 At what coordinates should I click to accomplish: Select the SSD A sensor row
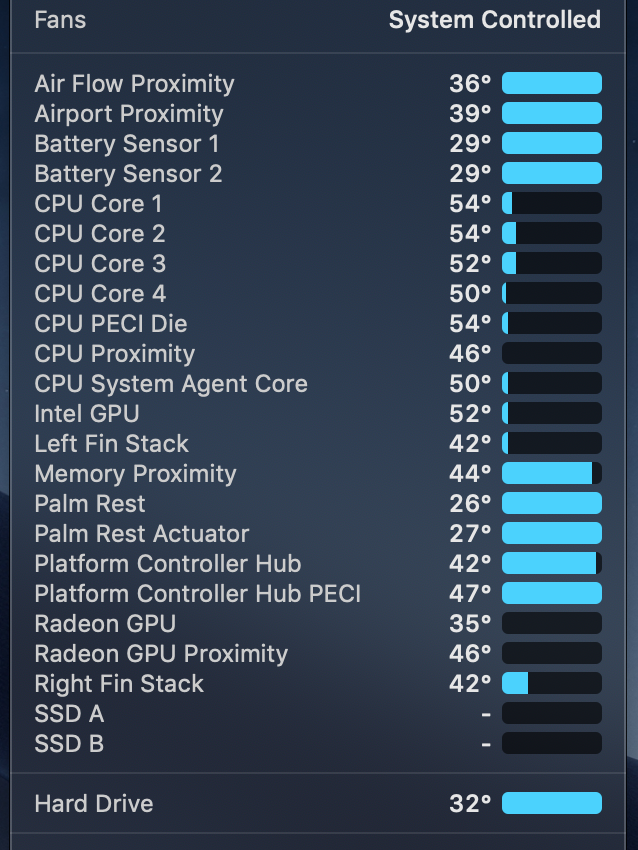[318, 714]
